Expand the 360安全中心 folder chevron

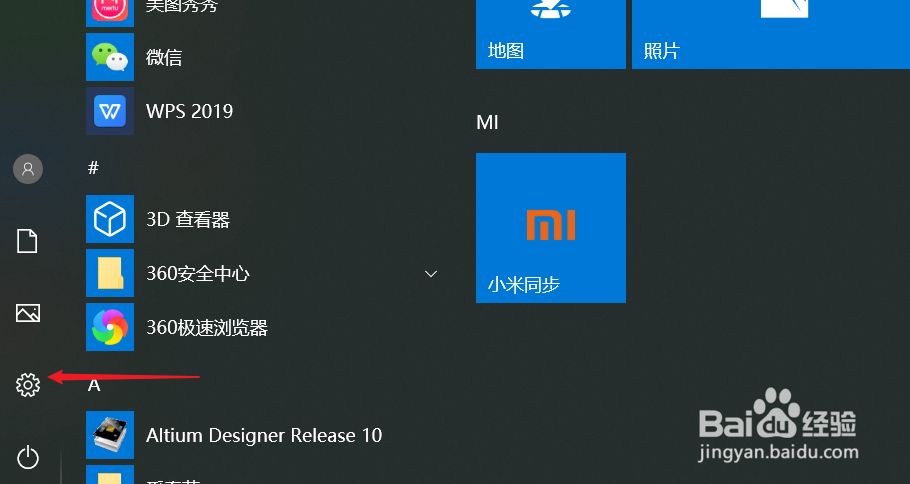coord(431,273)
